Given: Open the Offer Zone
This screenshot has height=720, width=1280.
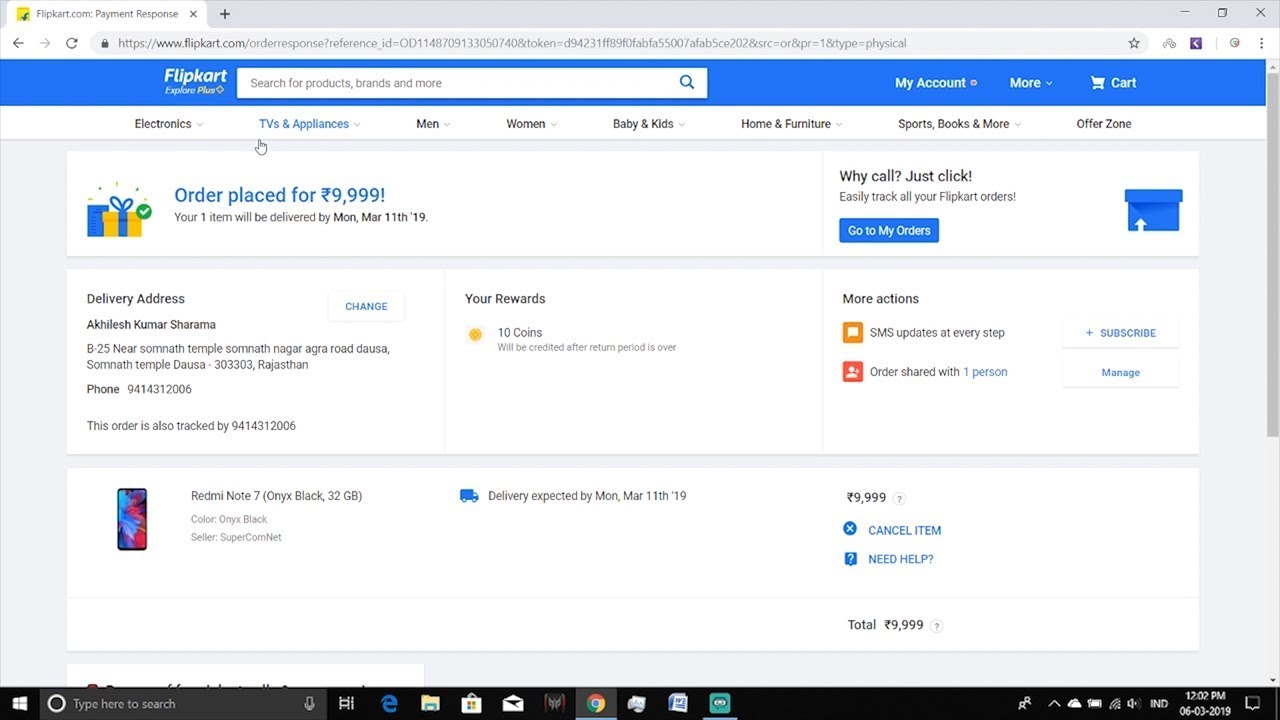Looking at the screenshot, I should tap(1104, 124).
